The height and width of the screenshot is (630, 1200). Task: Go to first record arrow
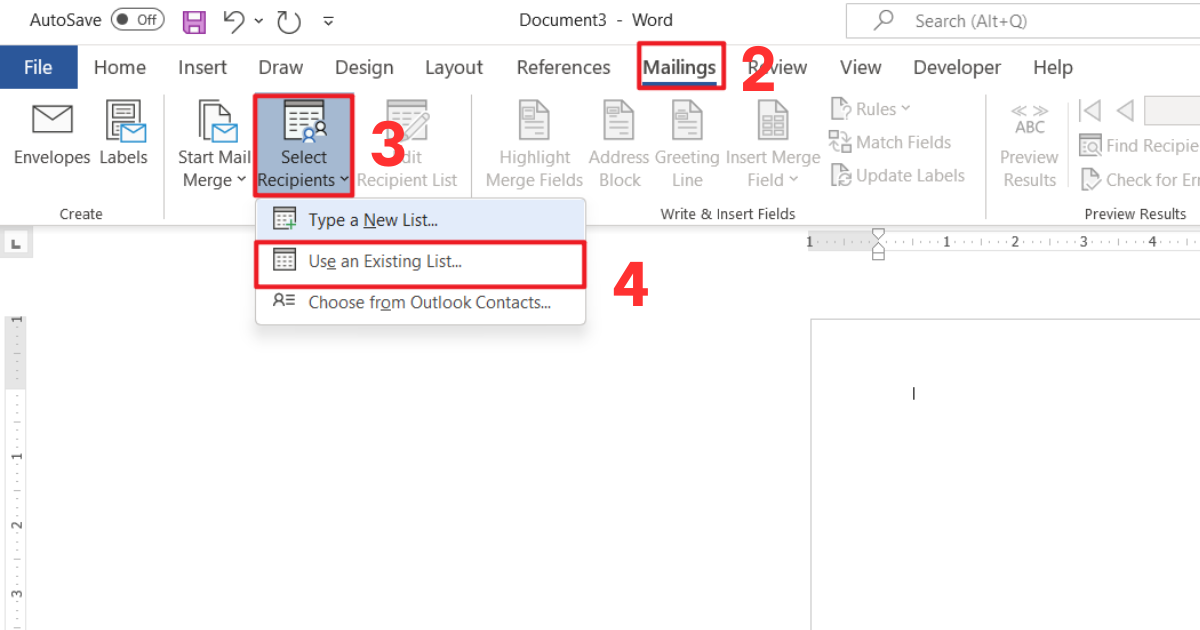[x=1090, y=110]
